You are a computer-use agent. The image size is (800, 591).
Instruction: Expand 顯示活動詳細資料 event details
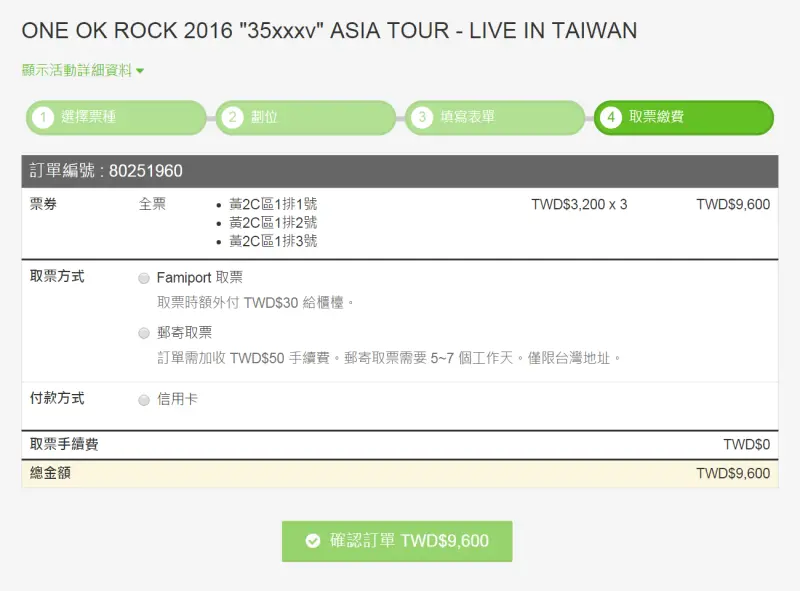[77, 70]
